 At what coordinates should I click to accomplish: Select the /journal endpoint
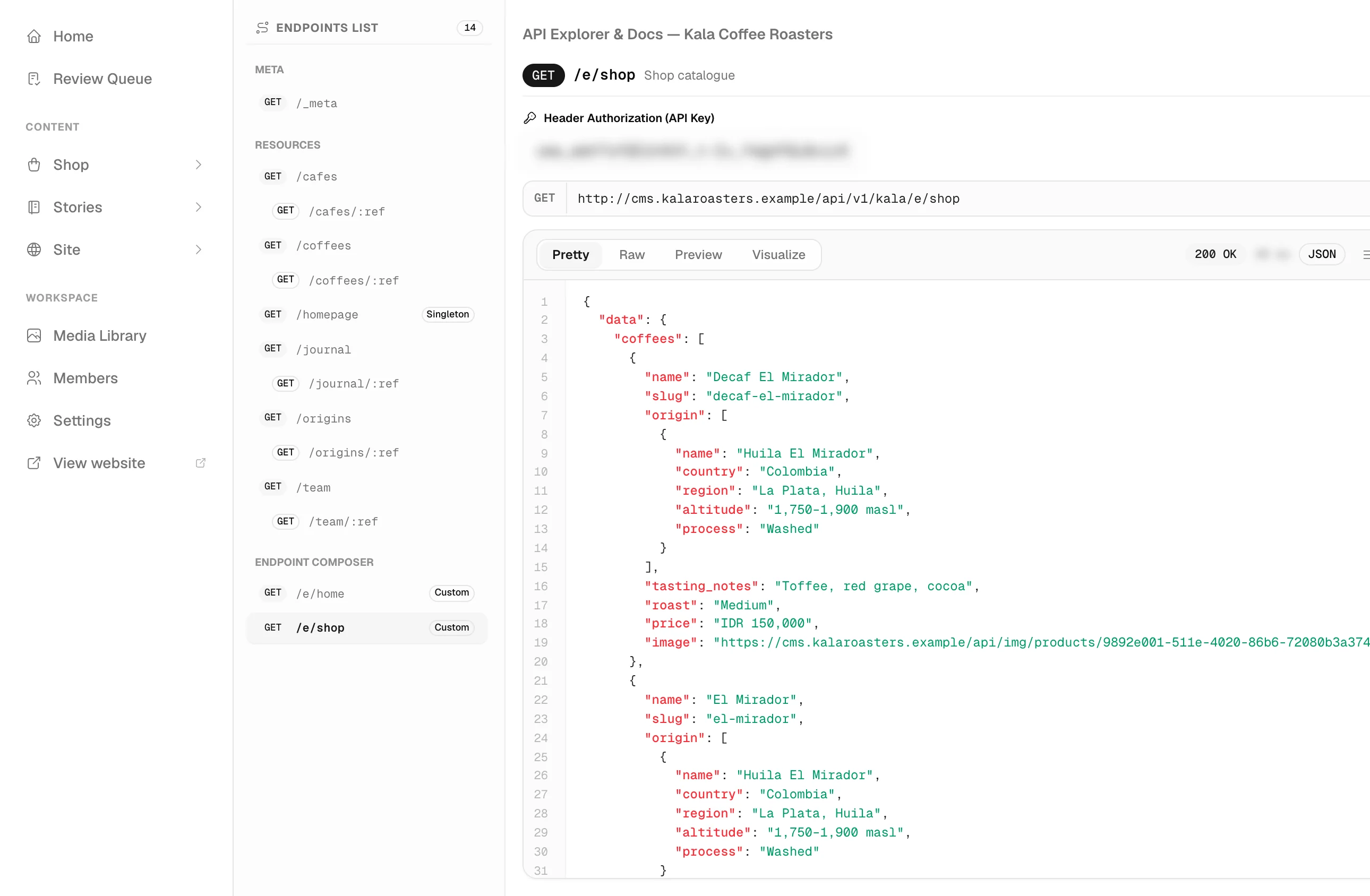[x=367, y=349]
